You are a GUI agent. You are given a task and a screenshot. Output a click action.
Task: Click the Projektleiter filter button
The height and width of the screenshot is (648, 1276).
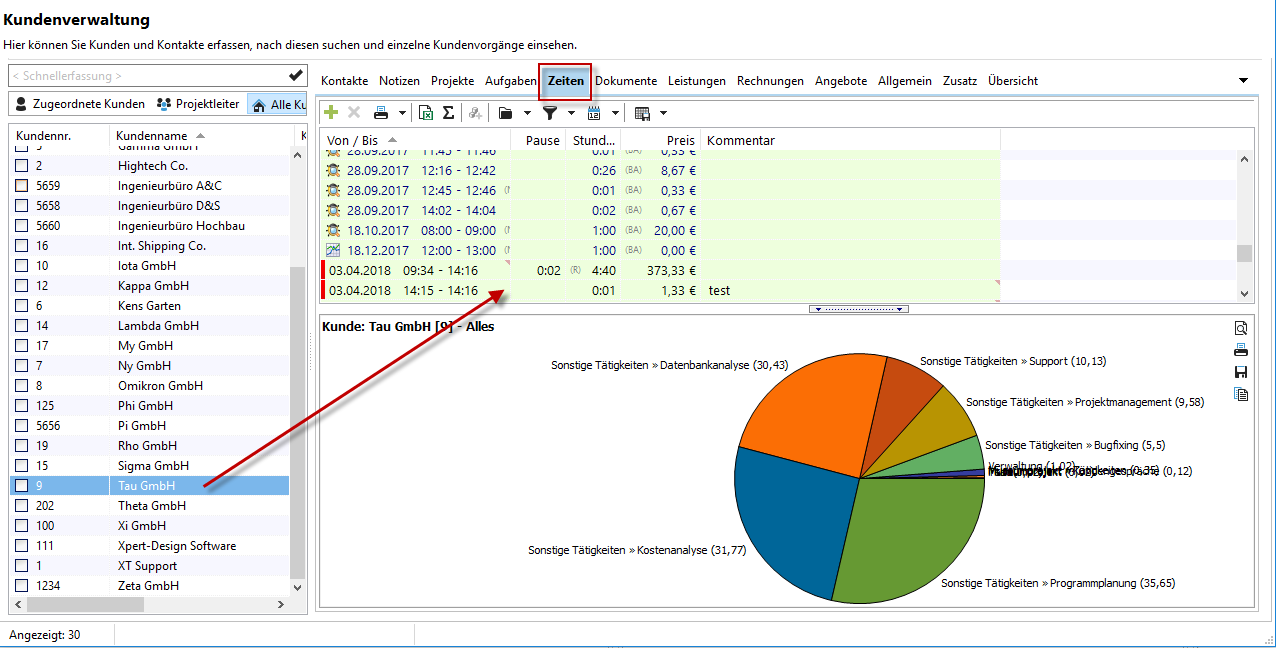198,104
